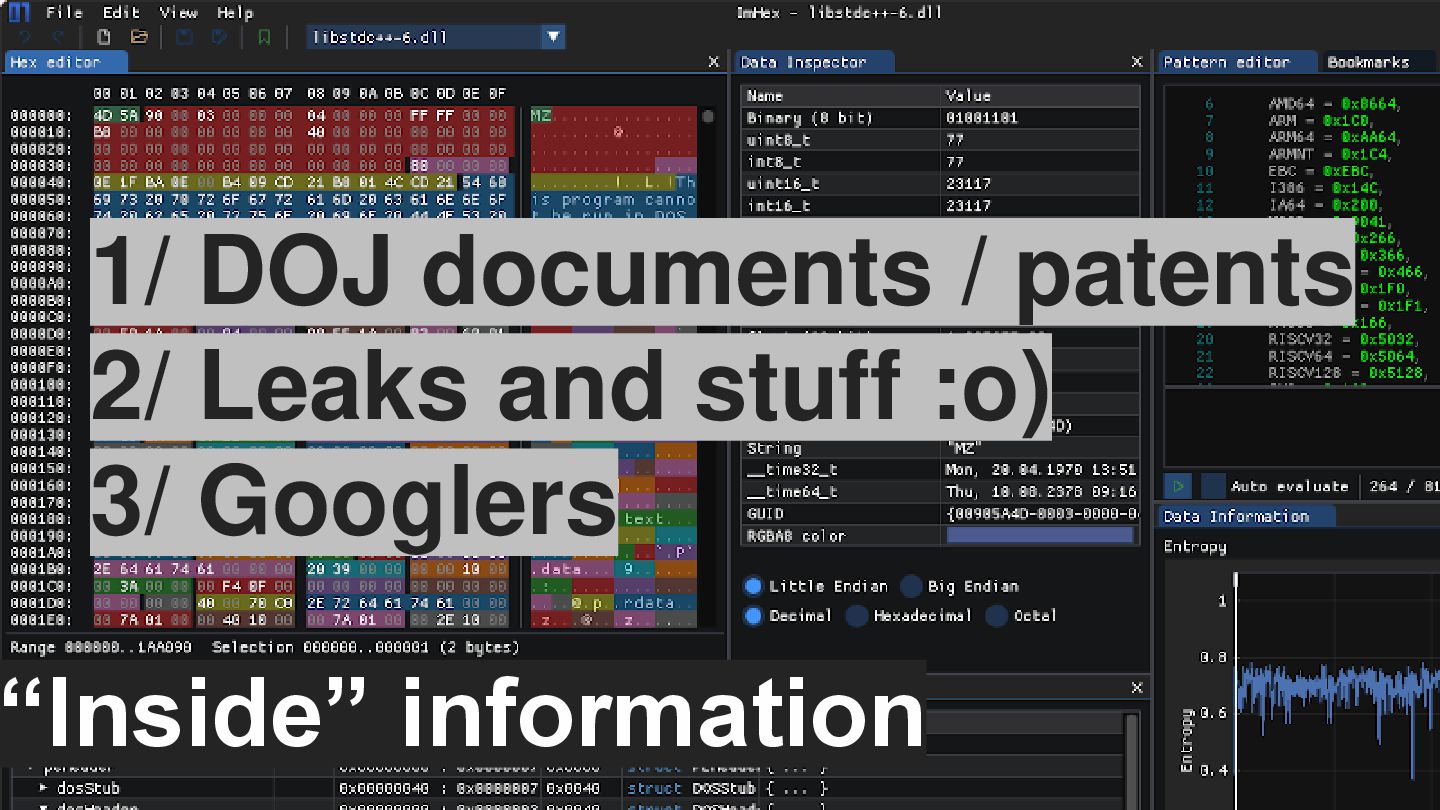Click the RGBA8 color swatch
Image resolution: width=1440 pixels, height=810 pixels.
point(1039,536)
